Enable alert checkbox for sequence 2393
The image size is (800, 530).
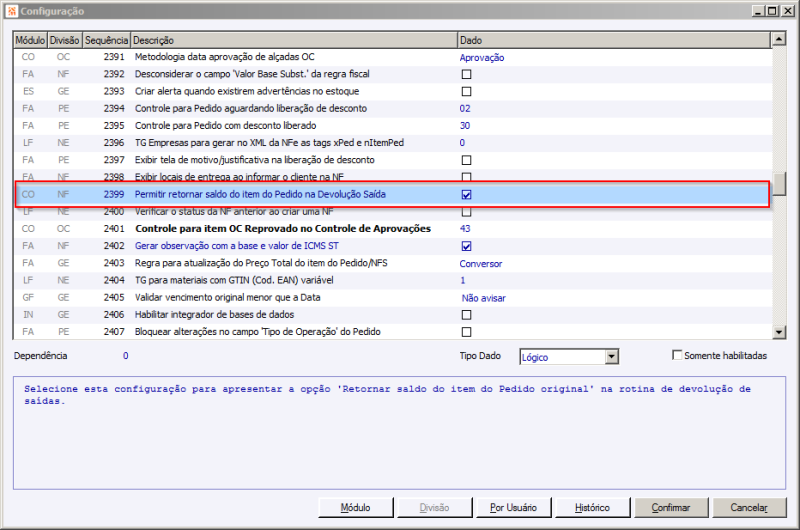tap(466, 92)
